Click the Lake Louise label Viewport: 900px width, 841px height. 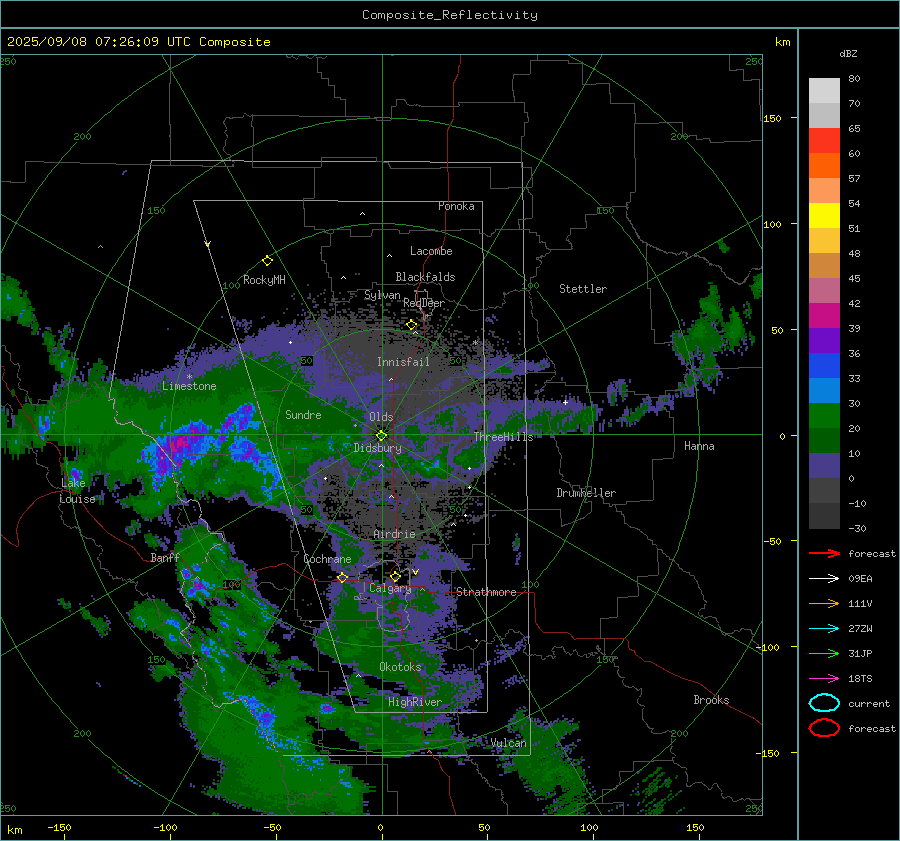[77, 491]
